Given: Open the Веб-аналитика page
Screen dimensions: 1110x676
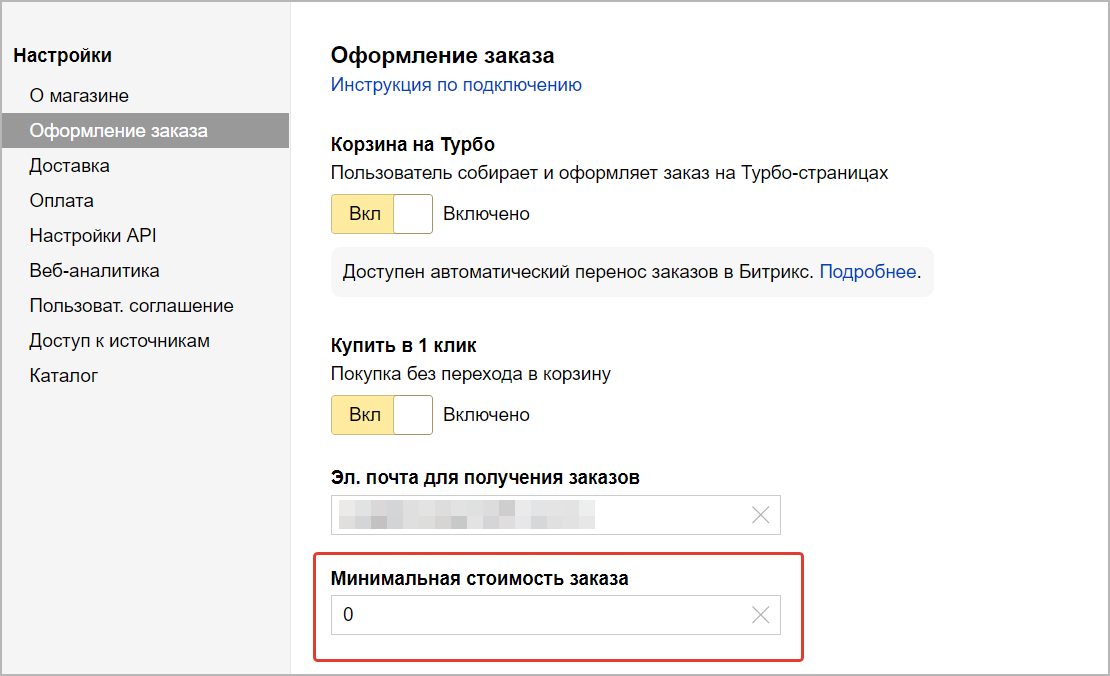Looking at the screenshot, I should click(x=94, y=271).
